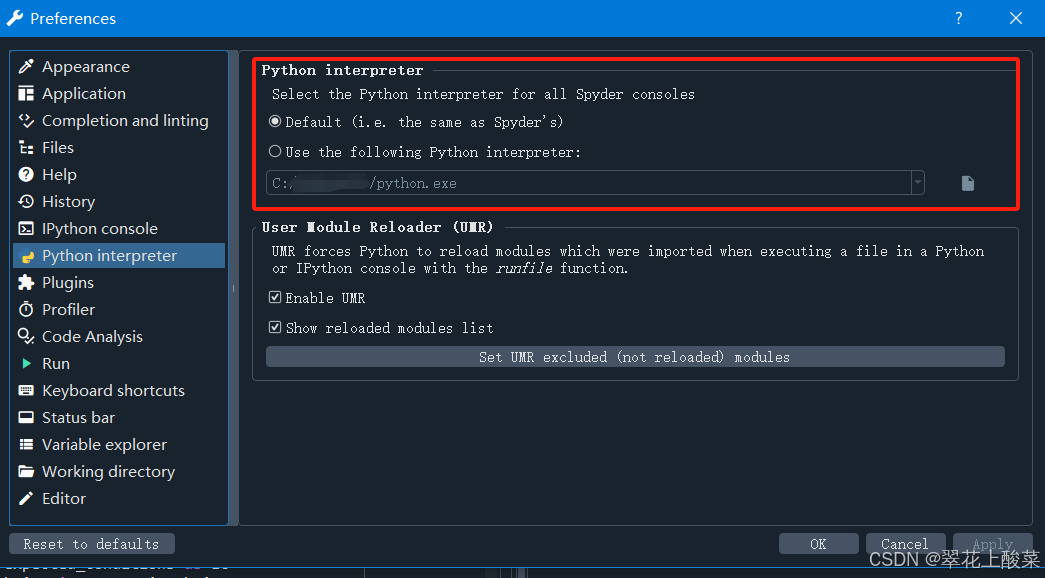This screenshot has width=1045, height=578.
Task: Uncheck Show reloaded modules list
Action: [x=275, y=328]
